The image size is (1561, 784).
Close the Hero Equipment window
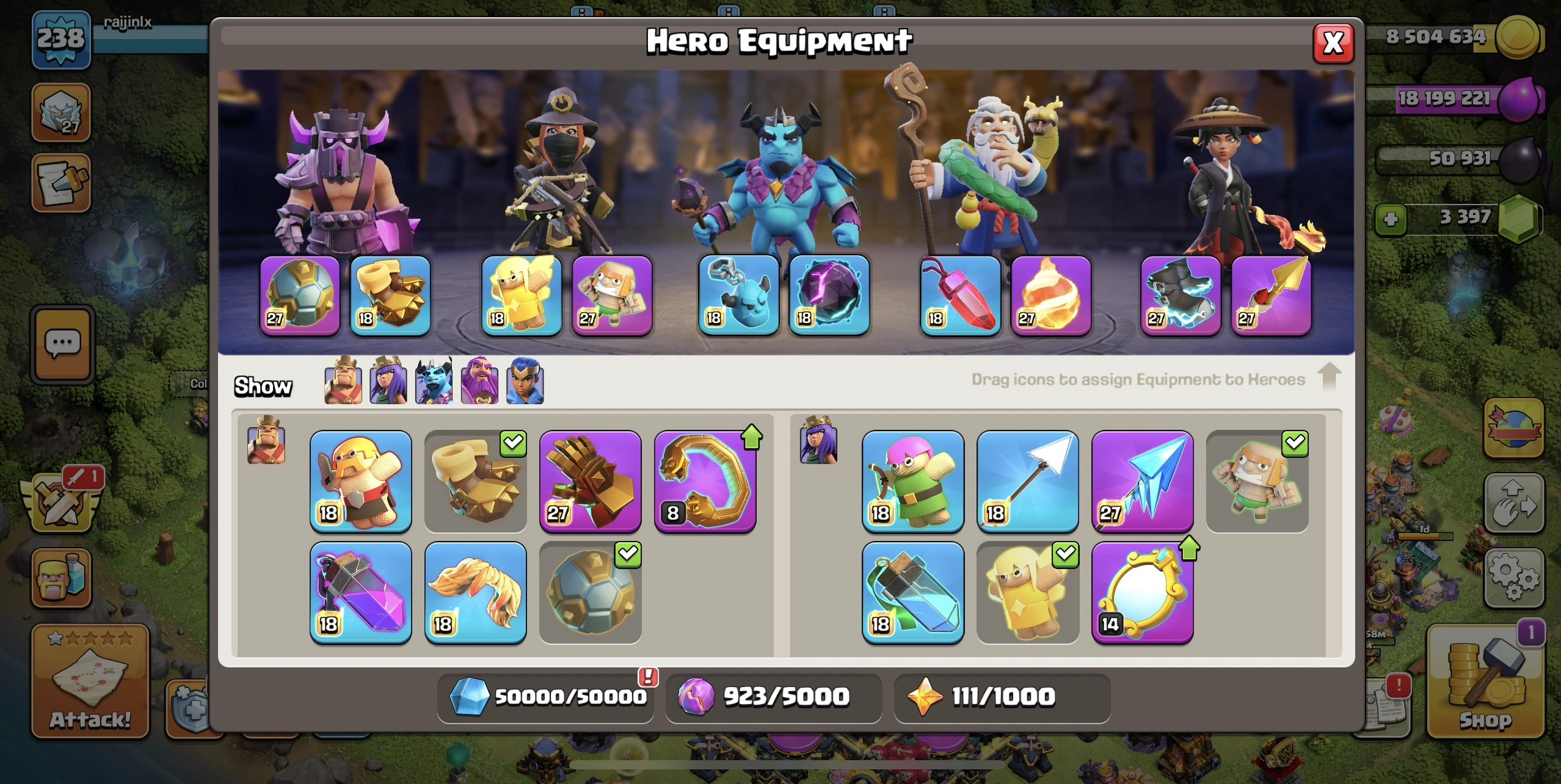[x=1333, y=43]
